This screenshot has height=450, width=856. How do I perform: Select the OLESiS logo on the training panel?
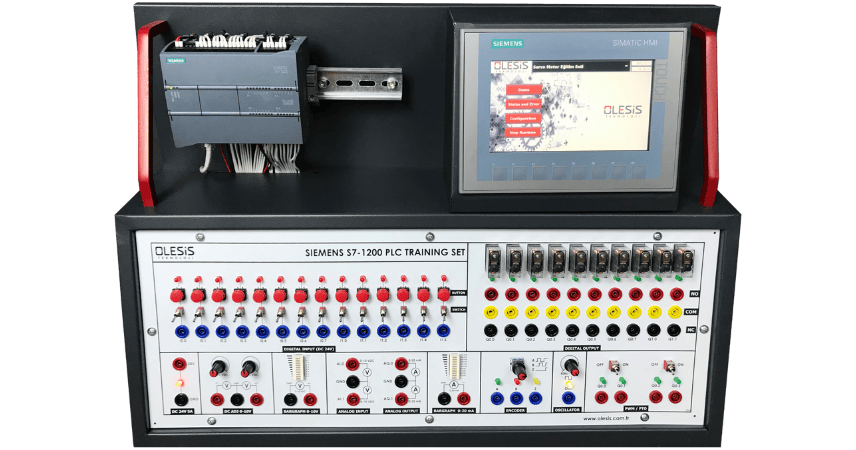tap(174, 253)
